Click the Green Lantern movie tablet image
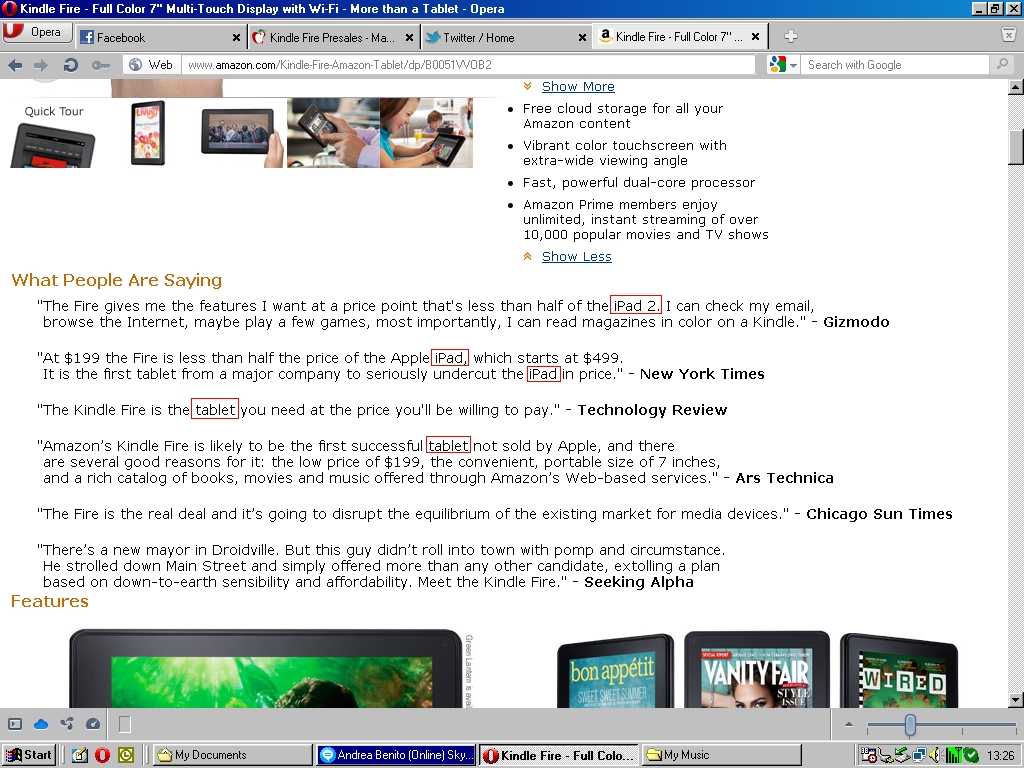The width and height of the screenshot is (1024, 768). (266, 669)
